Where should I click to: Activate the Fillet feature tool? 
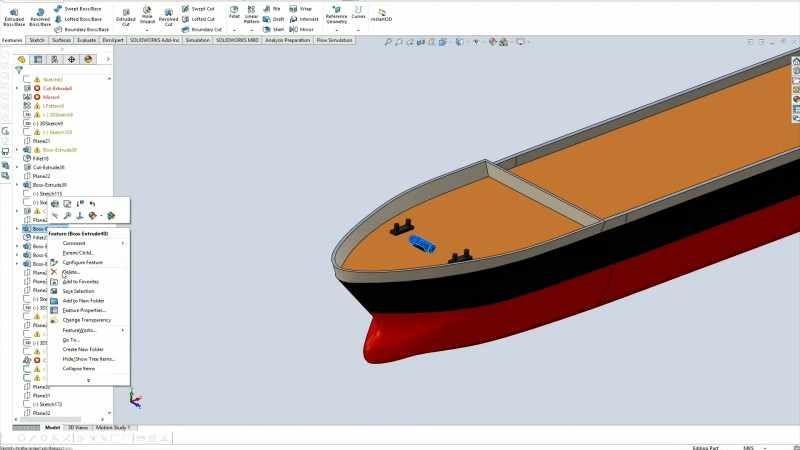234,13
